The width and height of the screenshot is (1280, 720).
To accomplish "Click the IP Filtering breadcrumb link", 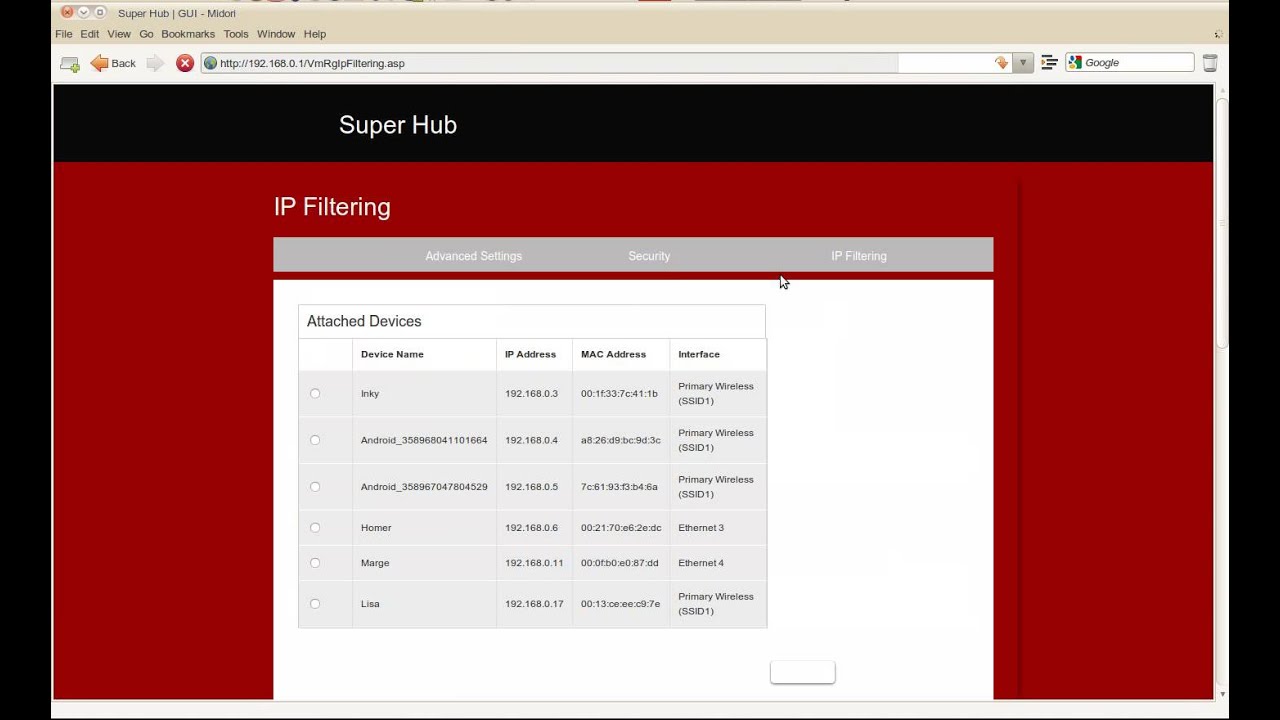I will click(x=859, y=256).
